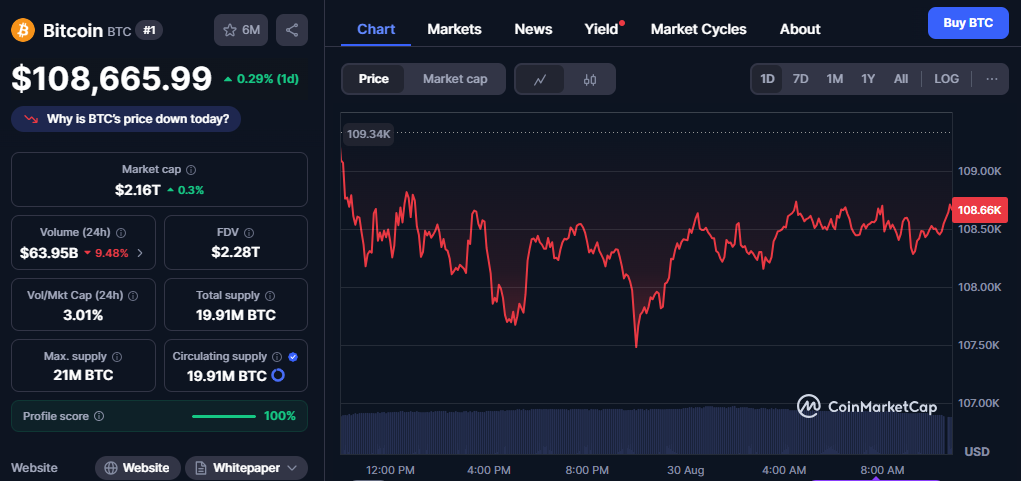Expand Volume 24h details arrow
The height and width of the screenshot is (481, 1021).
139,253
